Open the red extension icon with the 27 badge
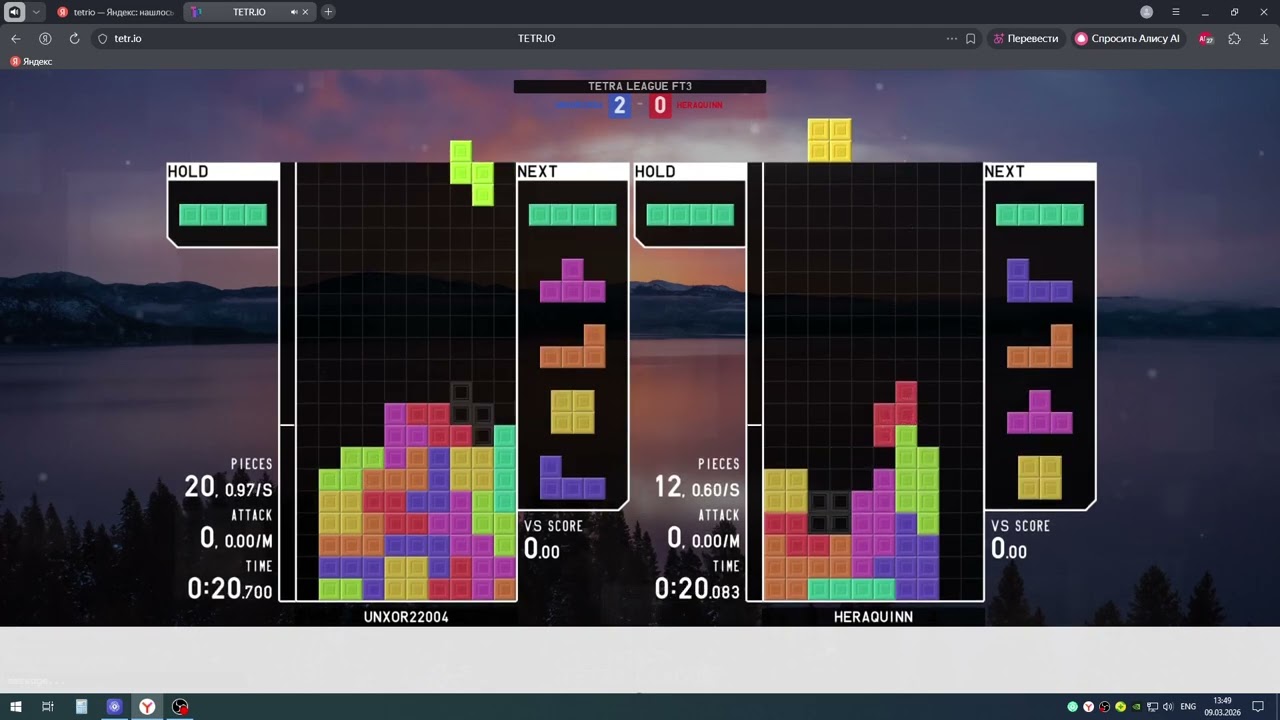The height and width of the screenshot is (720, 1280). coord(1207,38)
